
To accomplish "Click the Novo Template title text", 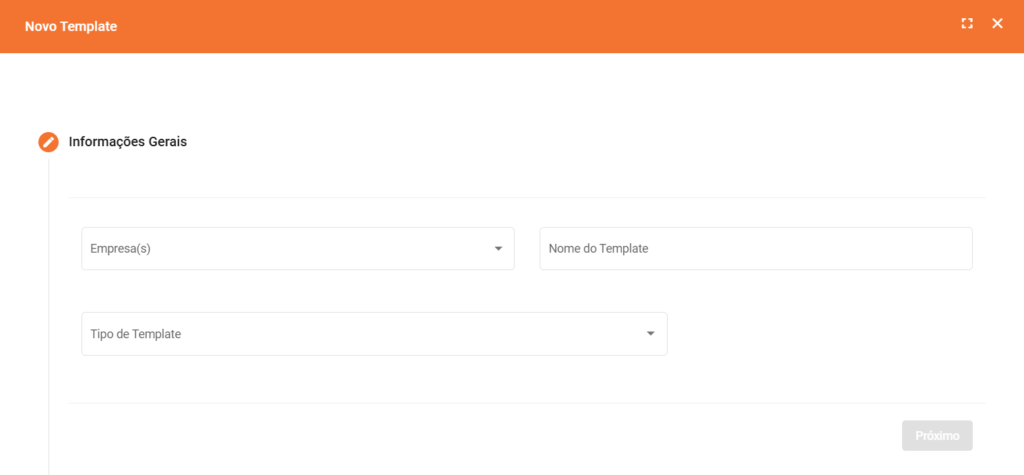I will point(71,26).
